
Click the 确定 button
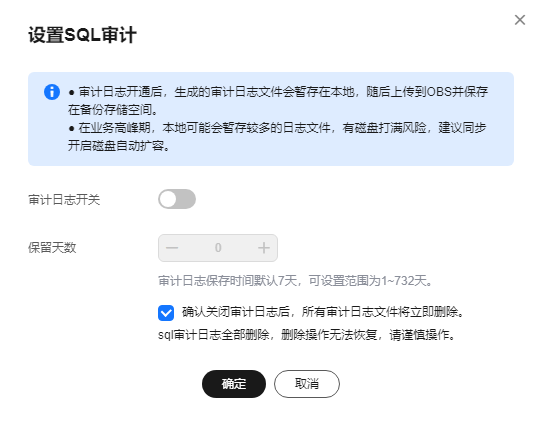click(234, 384)
